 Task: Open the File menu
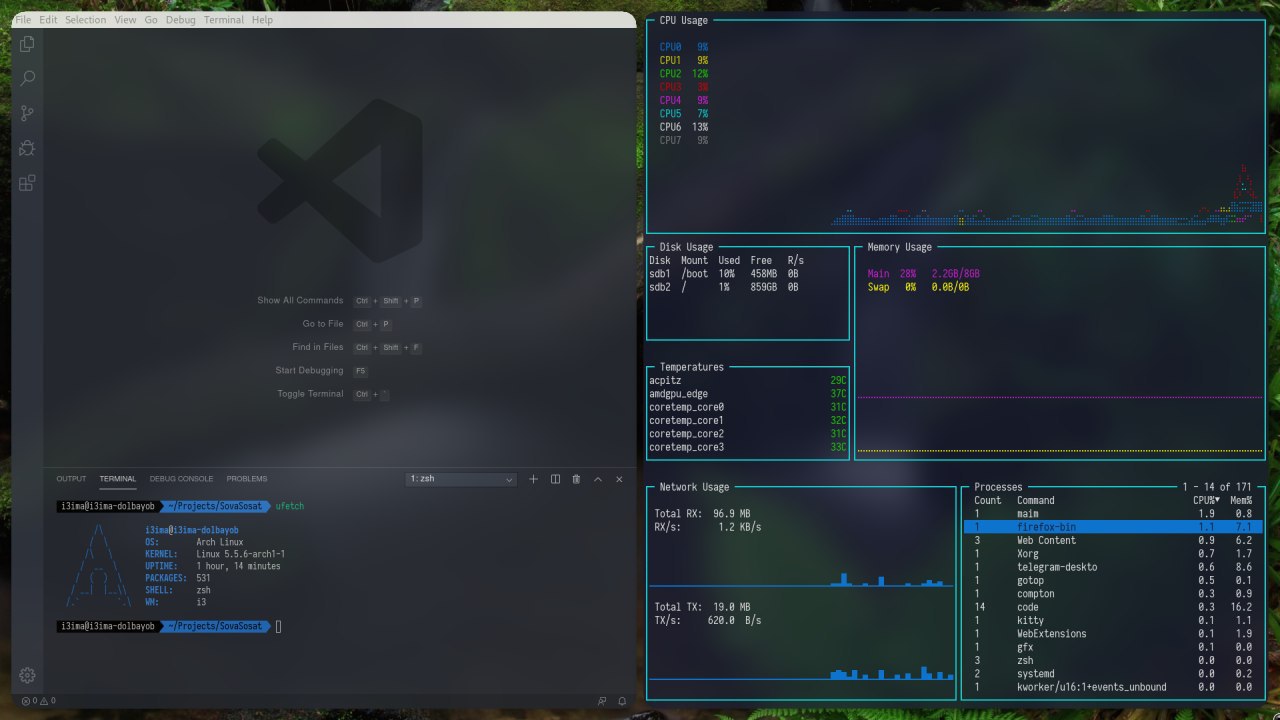23,20
